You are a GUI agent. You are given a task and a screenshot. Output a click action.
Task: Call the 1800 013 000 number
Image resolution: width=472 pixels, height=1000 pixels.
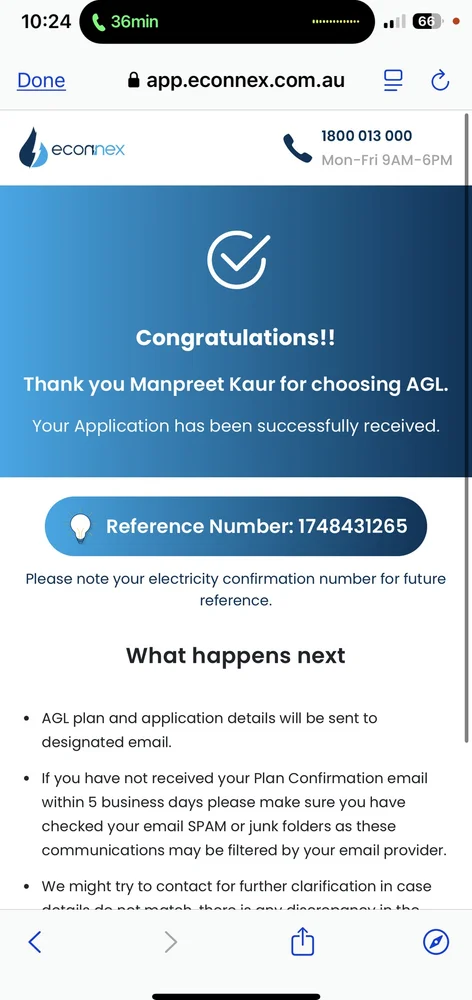coord(367,136)
